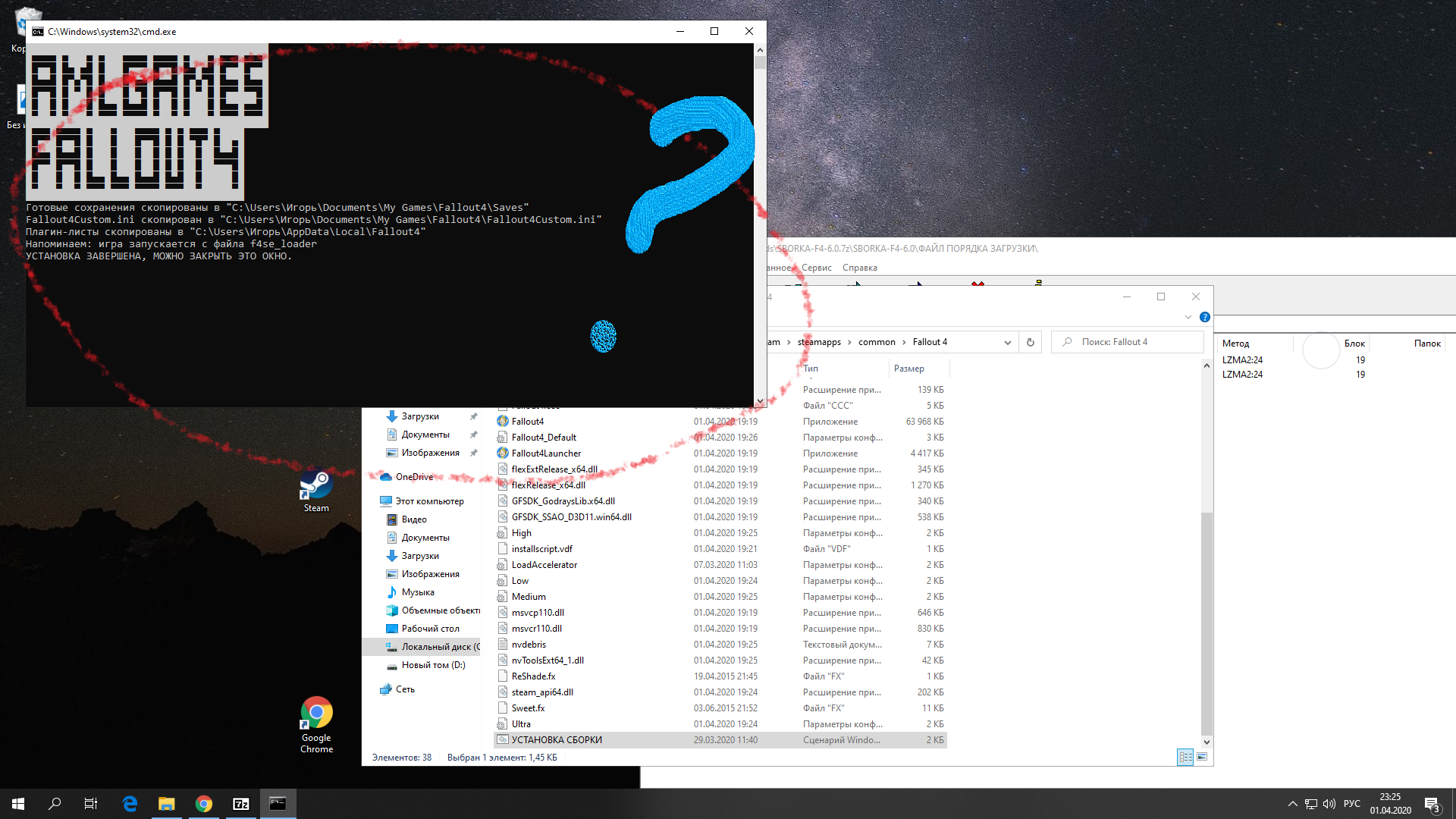
Task: Open the Справка menu in 7-Zip
Action: click(859, 268)
